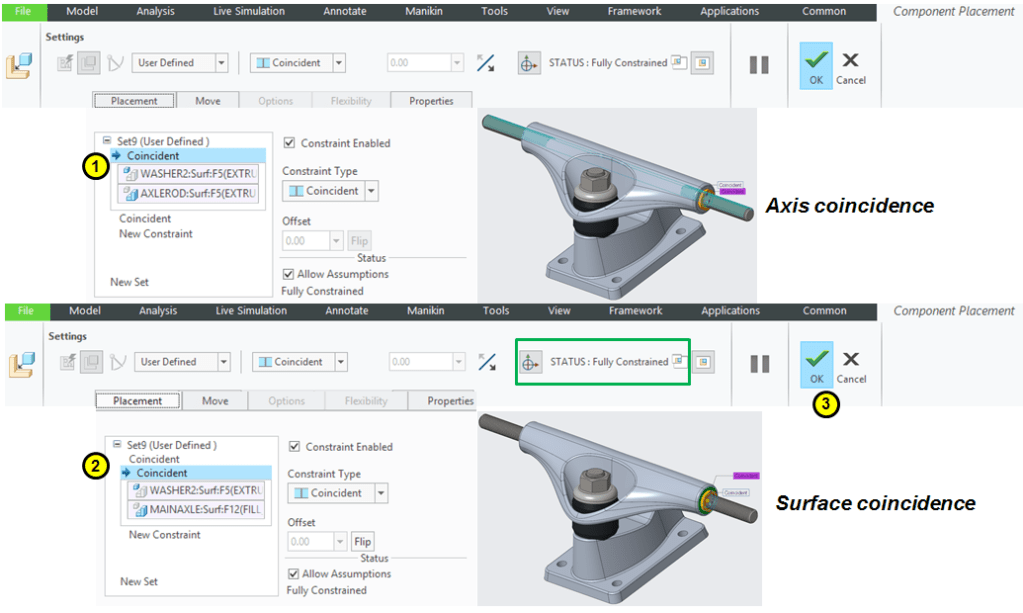Uncheck Constraint Enabled in the Axis coincidence panel
Screen dimensions: 1023x613
pyautogui.click(x=290, y=143)
